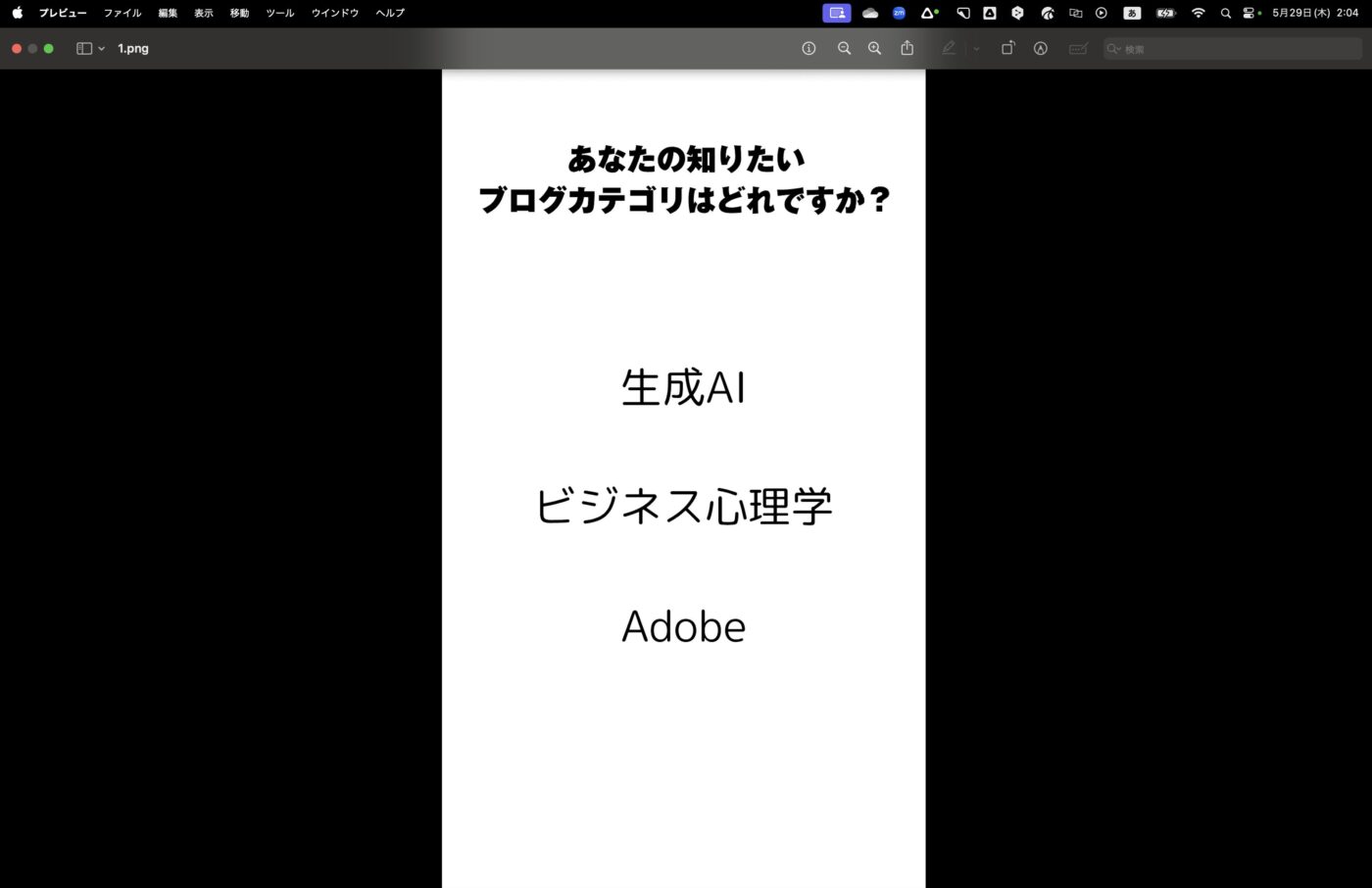Open the Wi-Fi status menu
1372x888 pixels.
point(1198,13)
